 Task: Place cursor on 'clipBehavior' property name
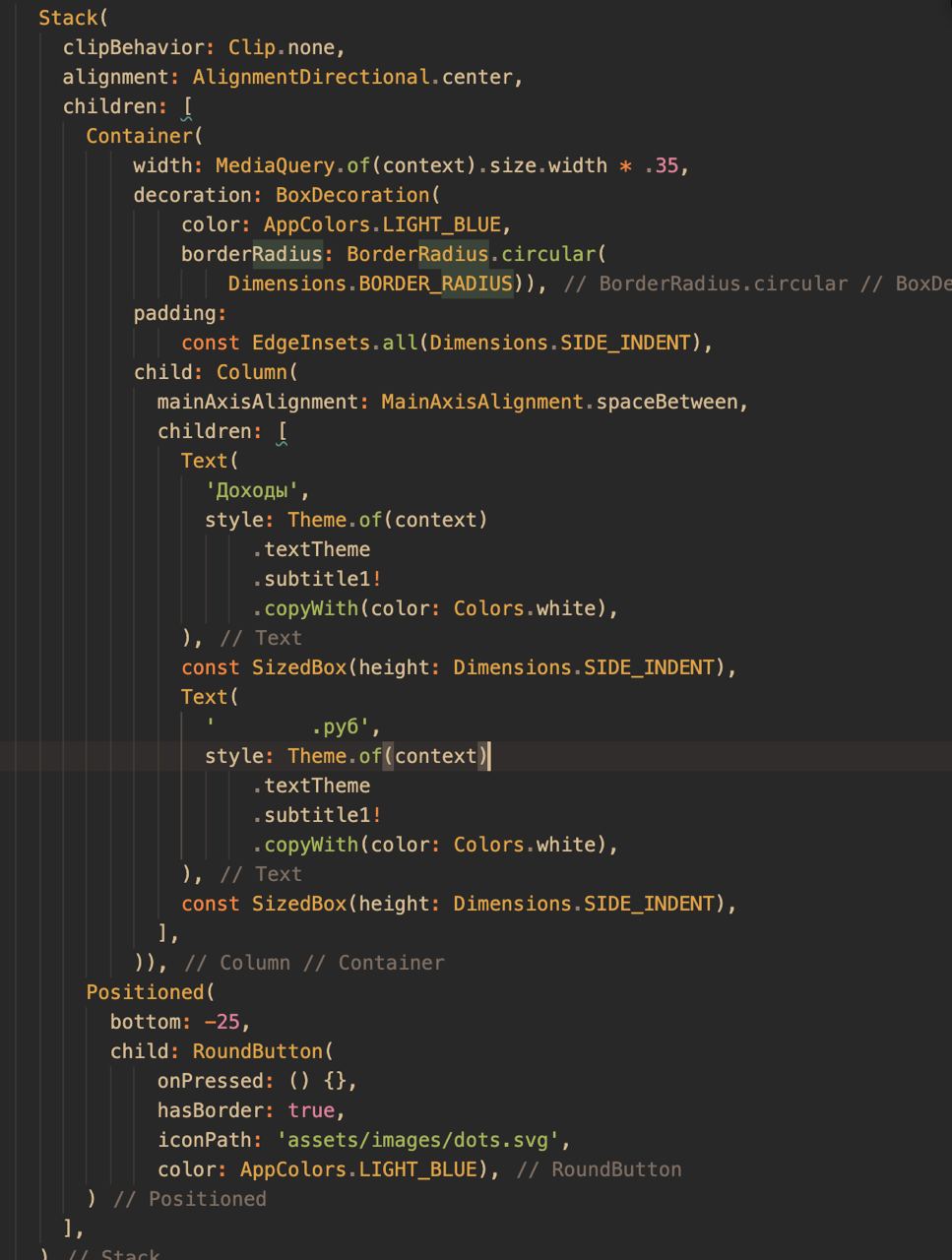pyautogui.click(x=134, y=47)
